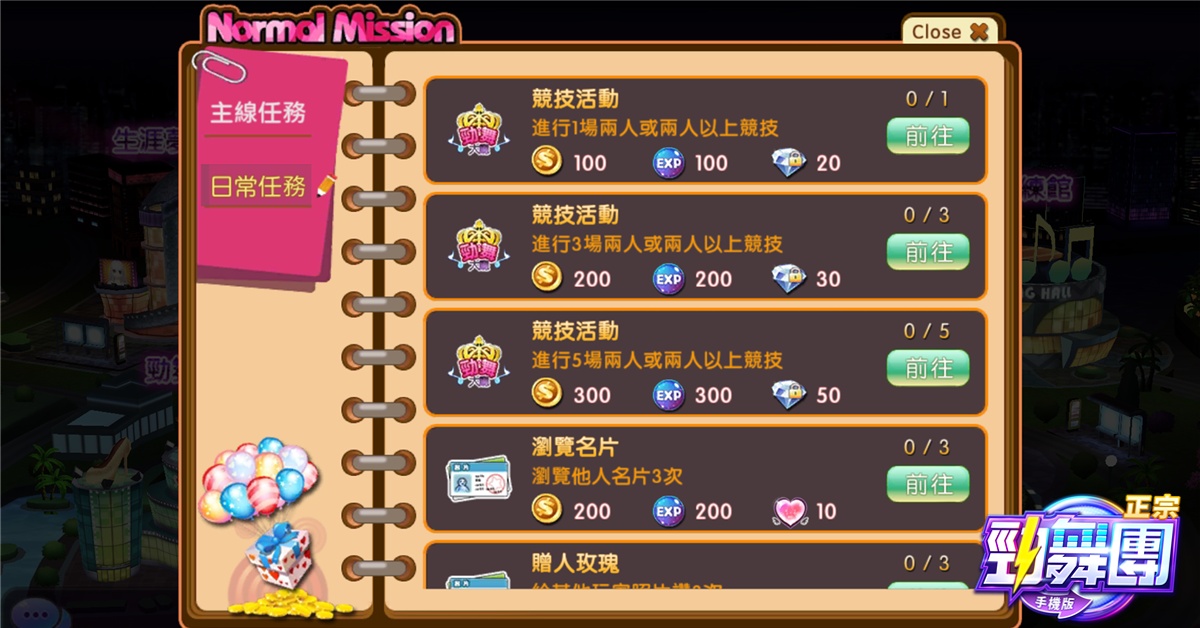Click the pink heart icon beside 10
The height and width of the screenshot is (628, 1200).
(x=789, y=511)
